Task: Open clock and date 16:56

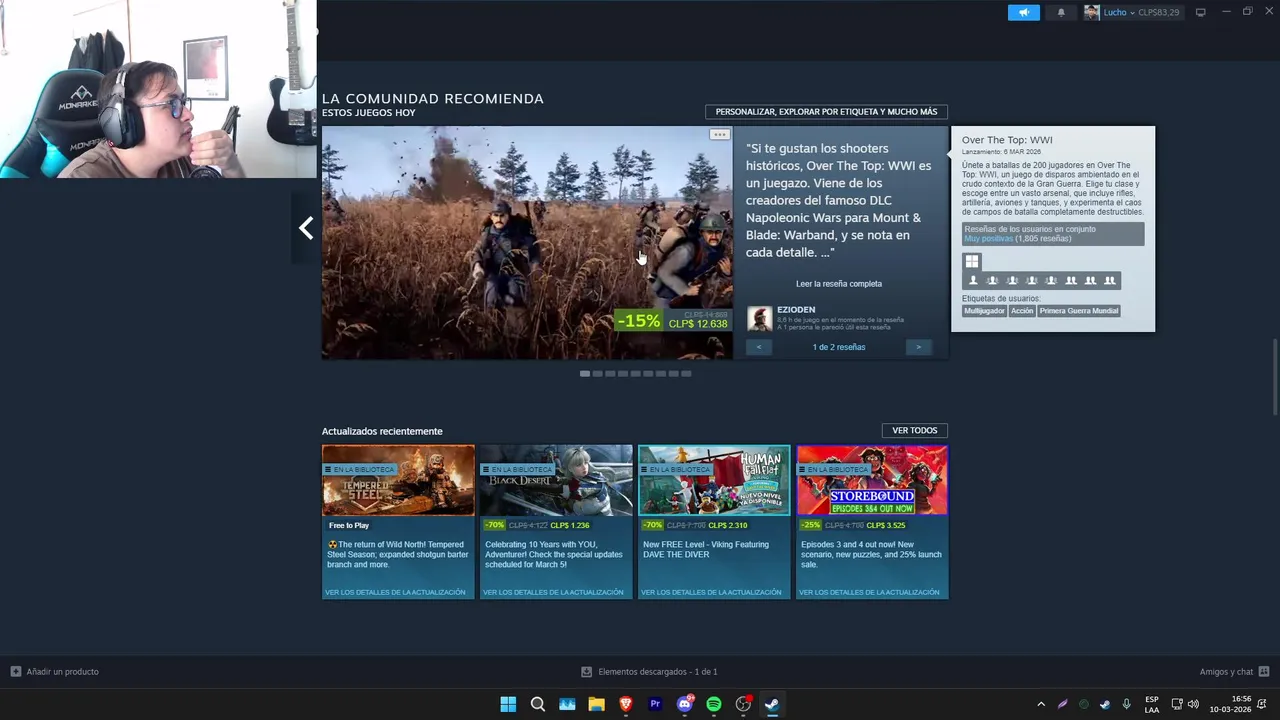Action: point(1231,704)
